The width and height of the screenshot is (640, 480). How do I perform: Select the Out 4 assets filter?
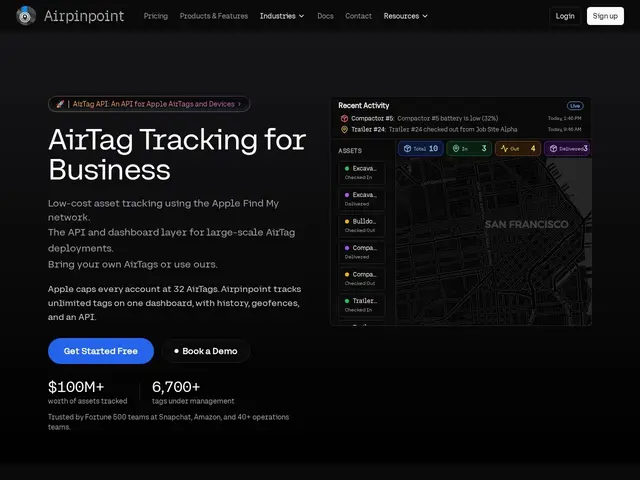click(518, 149)
